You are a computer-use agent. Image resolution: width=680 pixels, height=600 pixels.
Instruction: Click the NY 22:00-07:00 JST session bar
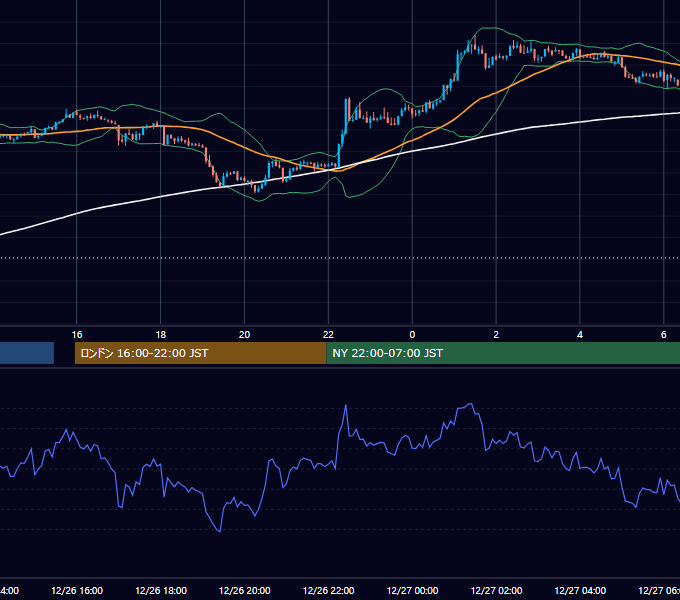(x=503, y=353)
